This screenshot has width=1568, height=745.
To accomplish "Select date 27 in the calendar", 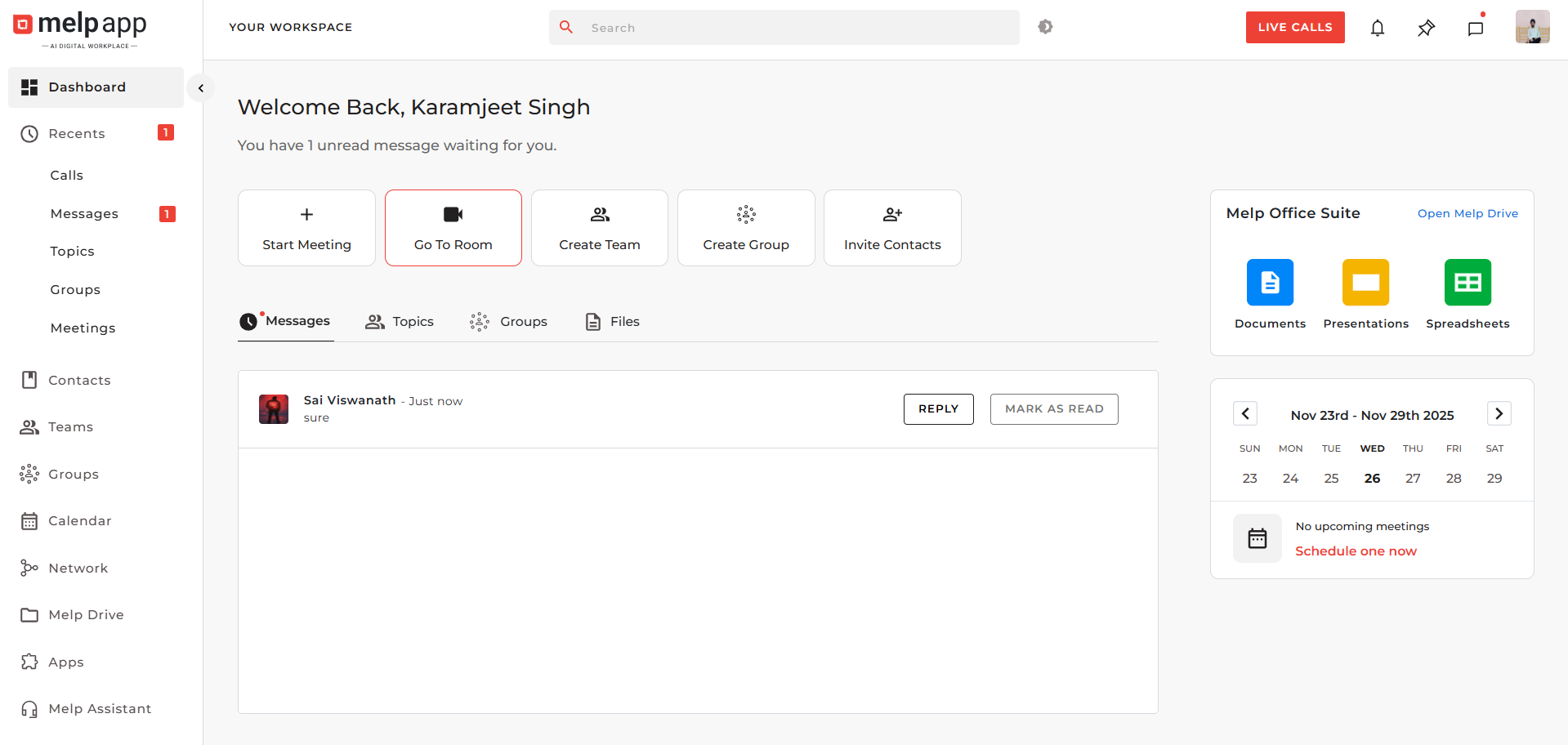I will click(x=1413, y=479).
